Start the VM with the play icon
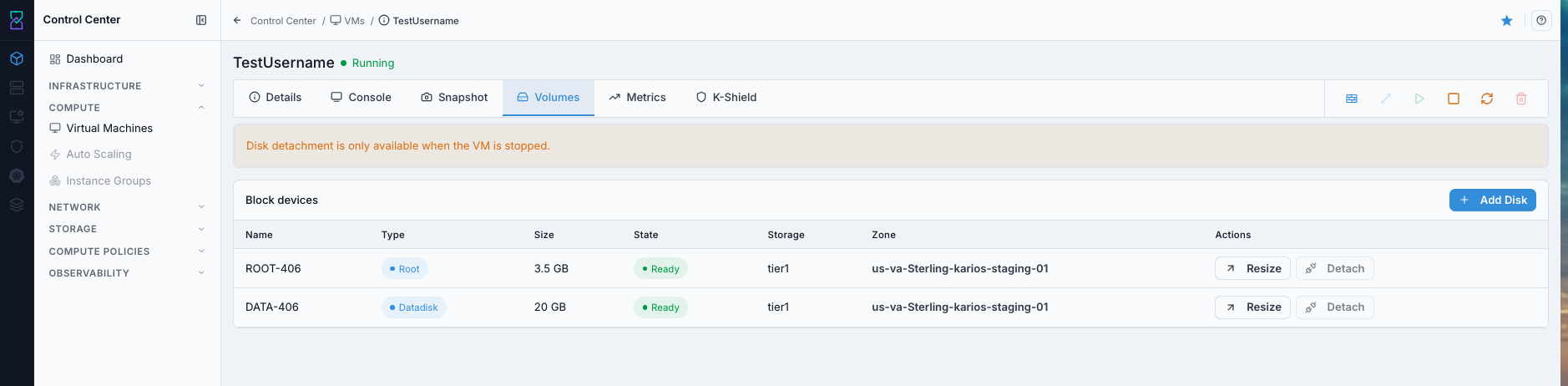Screen dimensions: 1568x386 coord(1419,99)
